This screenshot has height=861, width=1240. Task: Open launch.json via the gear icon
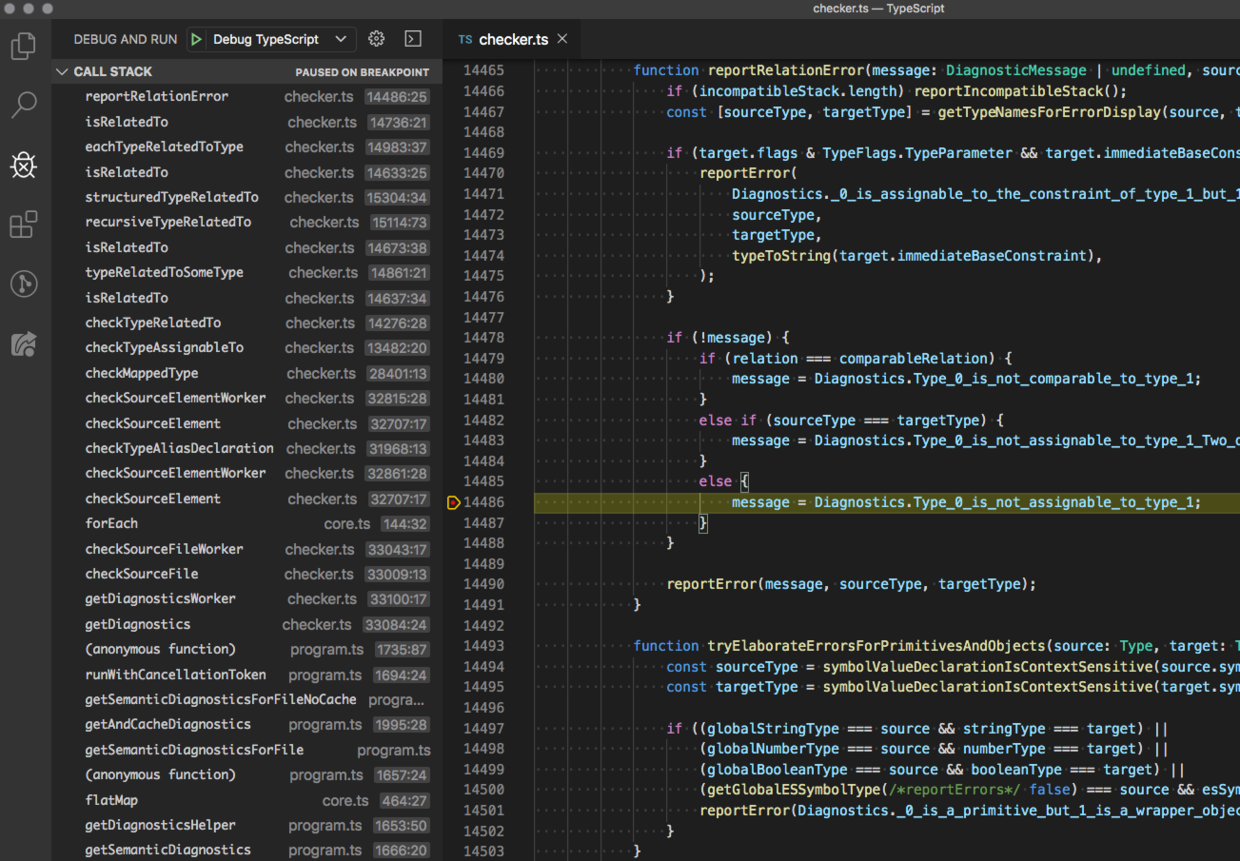click(x=376, y=39)
